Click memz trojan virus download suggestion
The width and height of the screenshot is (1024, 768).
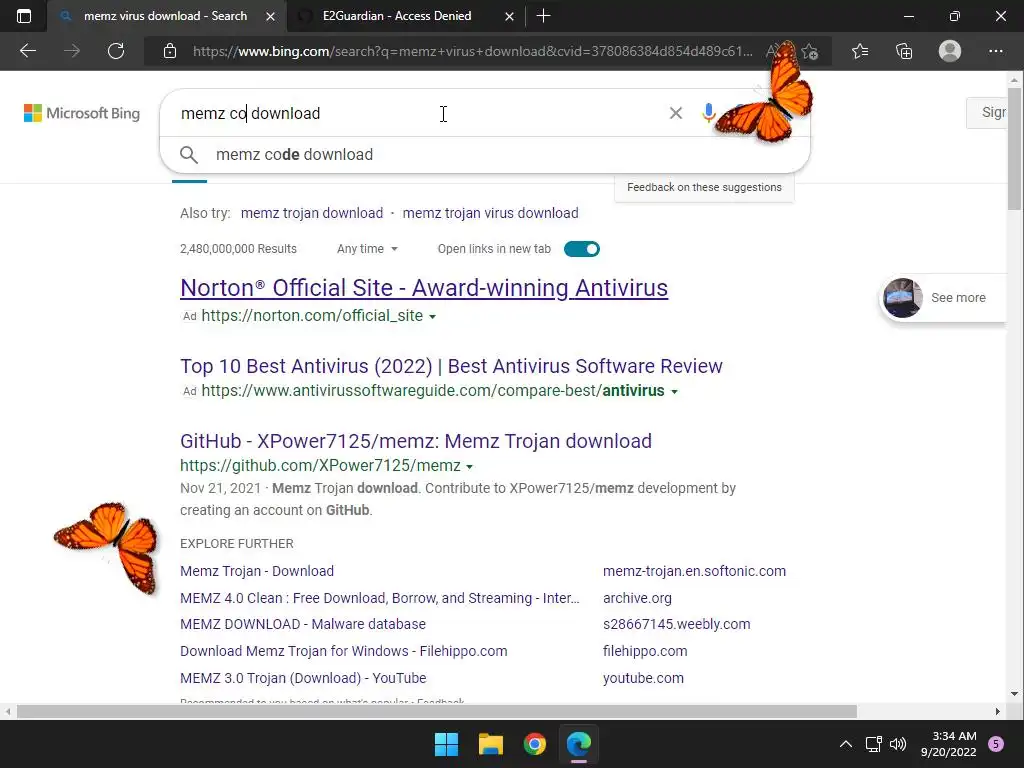click(490, 213)
